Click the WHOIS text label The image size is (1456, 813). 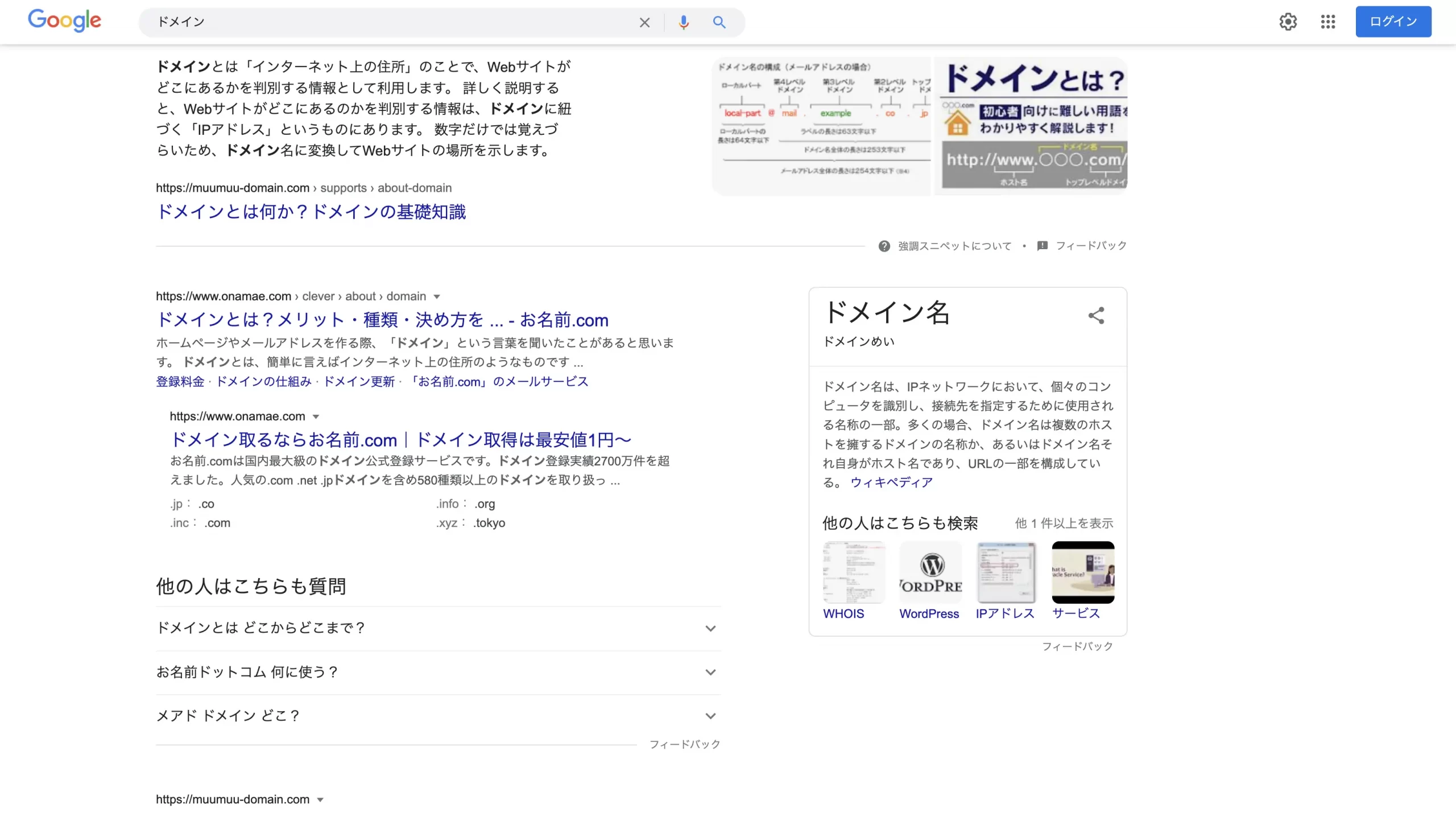coord(843,613)
